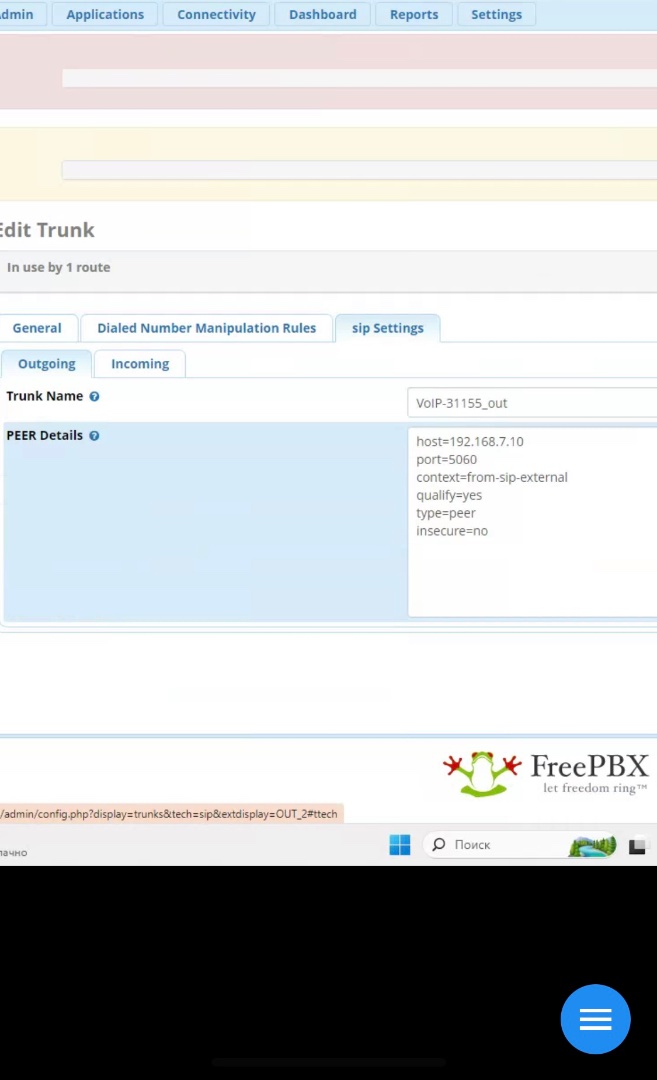The image size is (657, 1080).
Task: Click the 'port=5060' line
Action: [x=446, y=459]
